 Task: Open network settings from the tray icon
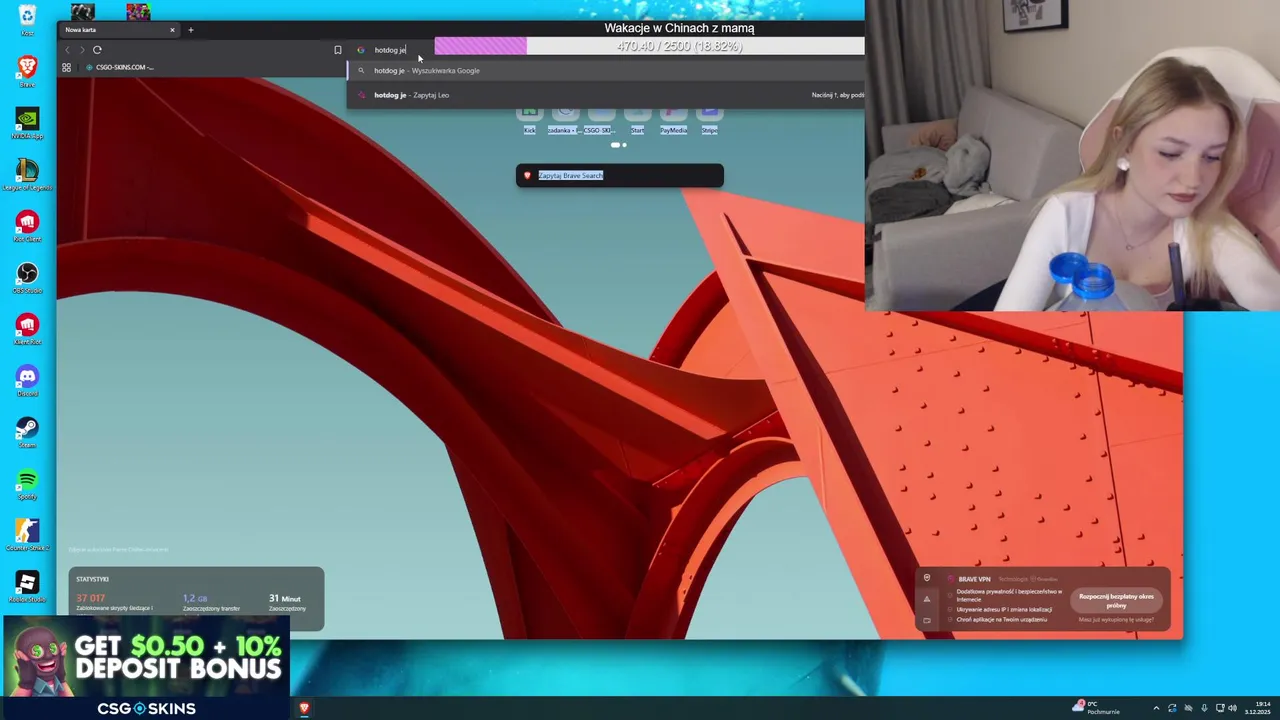pyautogui.click(x=1220, y=708)
